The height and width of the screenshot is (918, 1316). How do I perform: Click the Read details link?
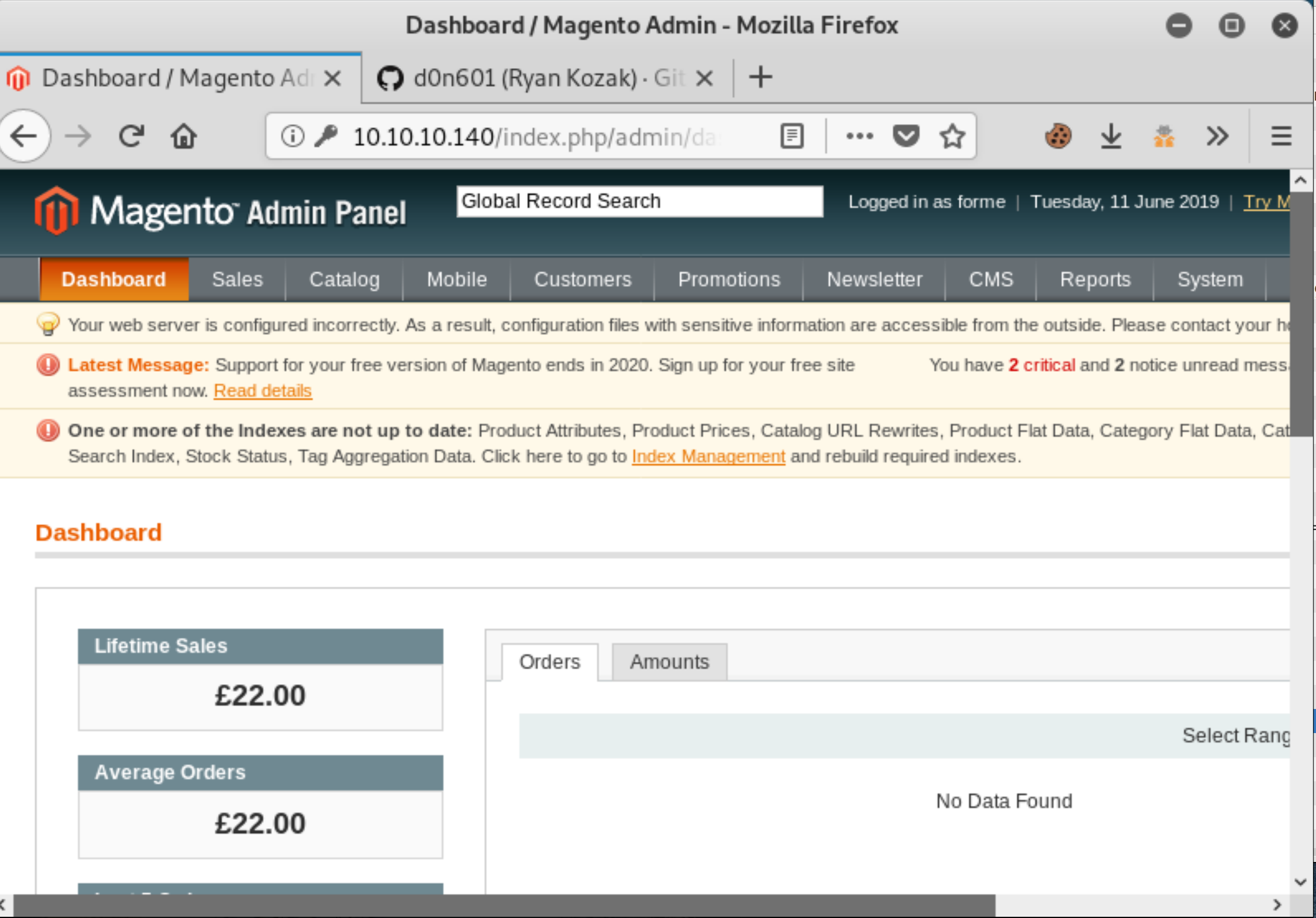coord(263,391)
